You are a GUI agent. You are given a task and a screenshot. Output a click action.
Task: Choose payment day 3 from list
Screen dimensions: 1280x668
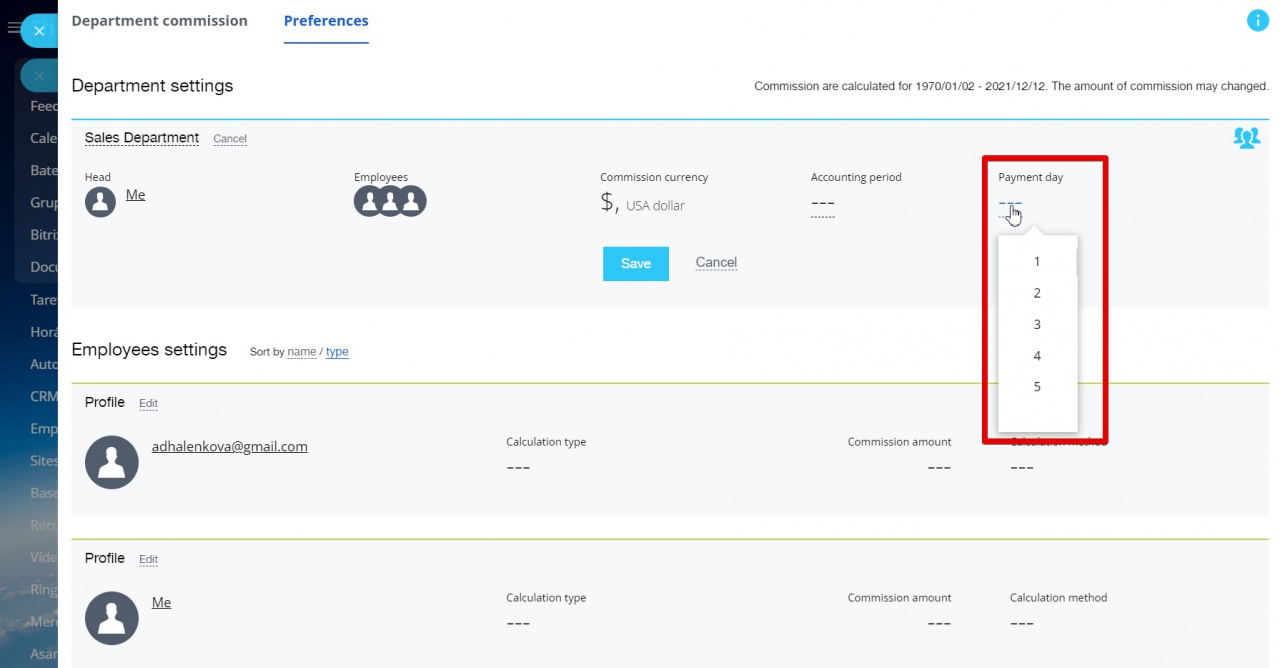pyautogui.click(x=1037, y=325)
